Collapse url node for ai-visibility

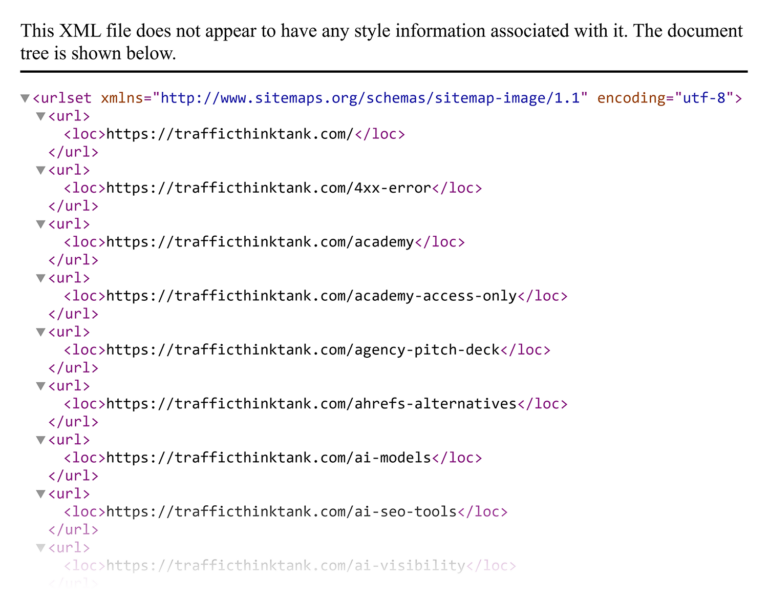(41, 548)
